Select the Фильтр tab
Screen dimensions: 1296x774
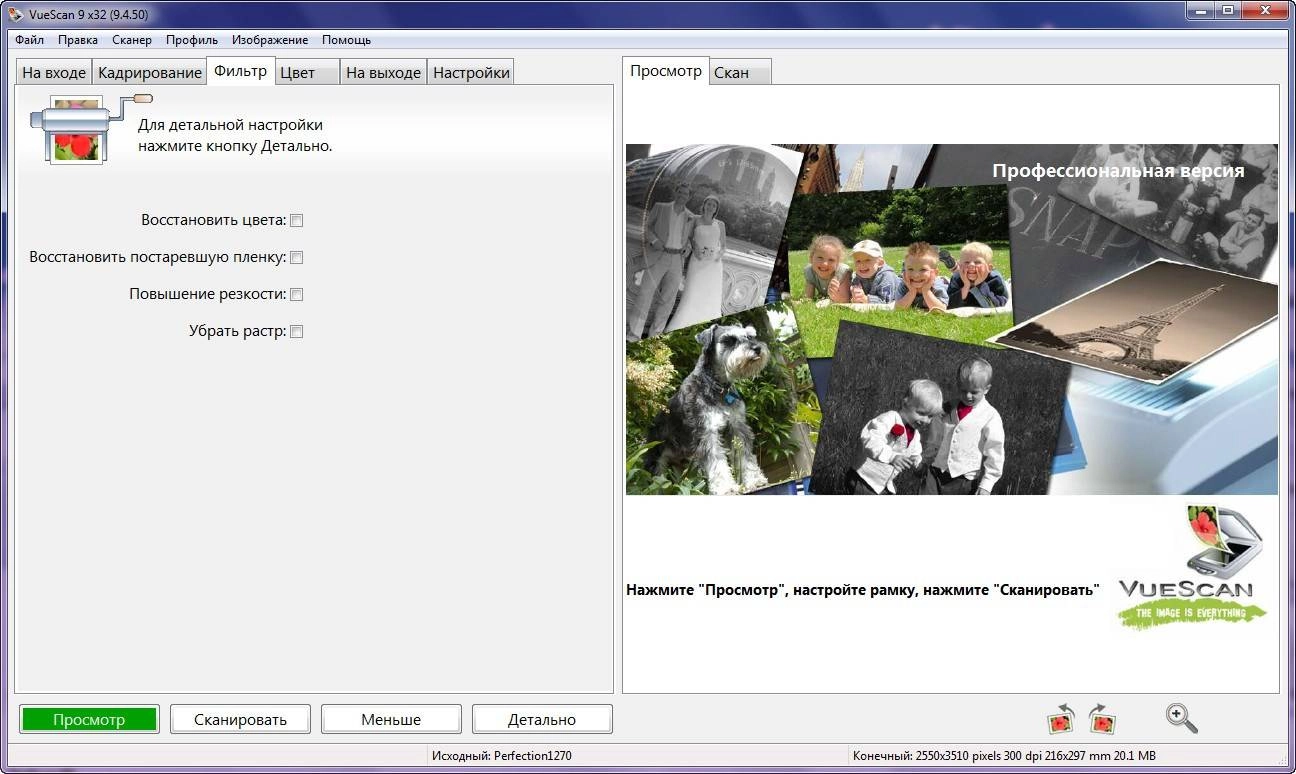240,71
